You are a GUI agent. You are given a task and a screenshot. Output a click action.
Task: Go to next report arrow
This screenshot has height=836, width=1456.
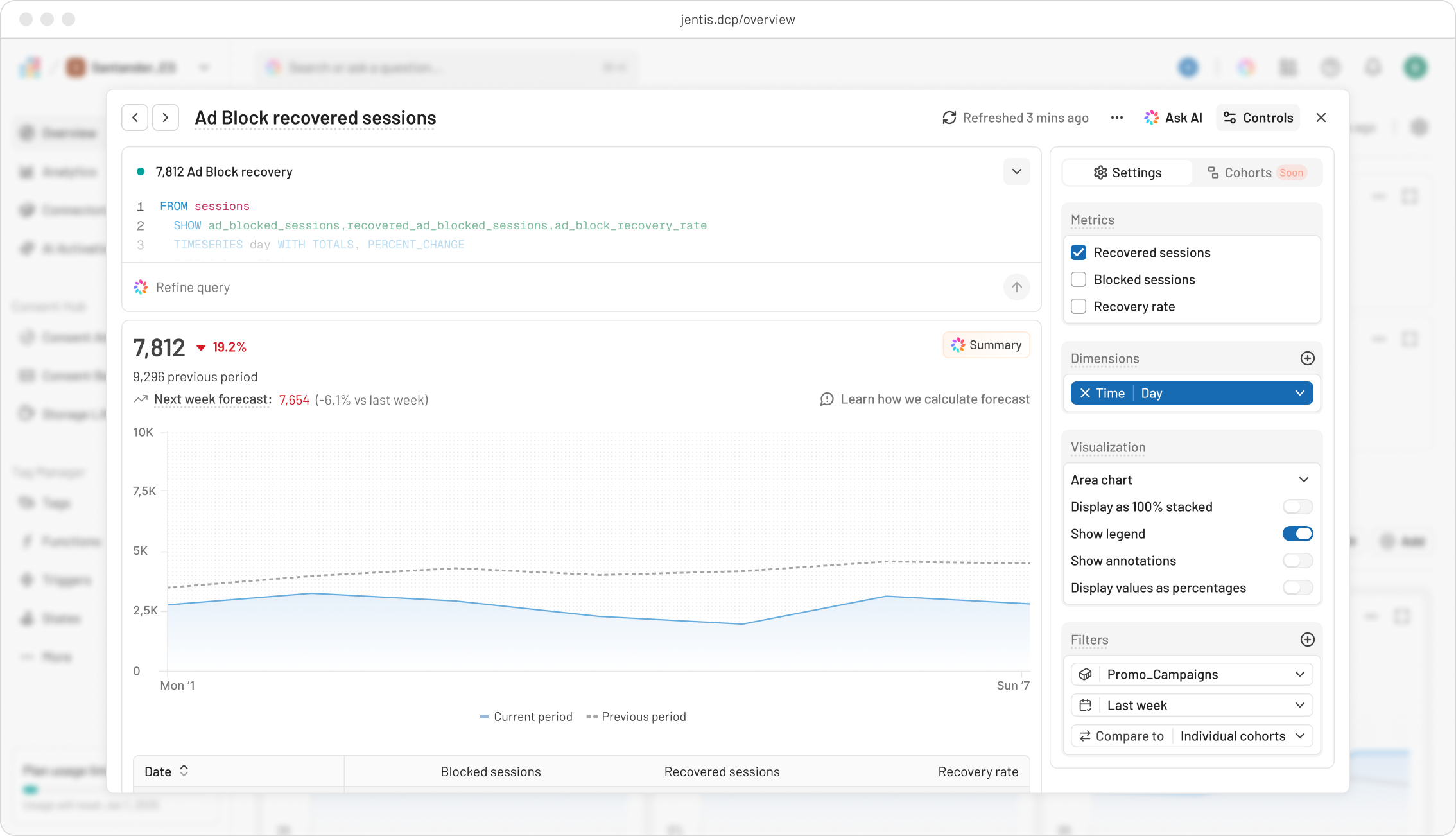coord(166,118)
